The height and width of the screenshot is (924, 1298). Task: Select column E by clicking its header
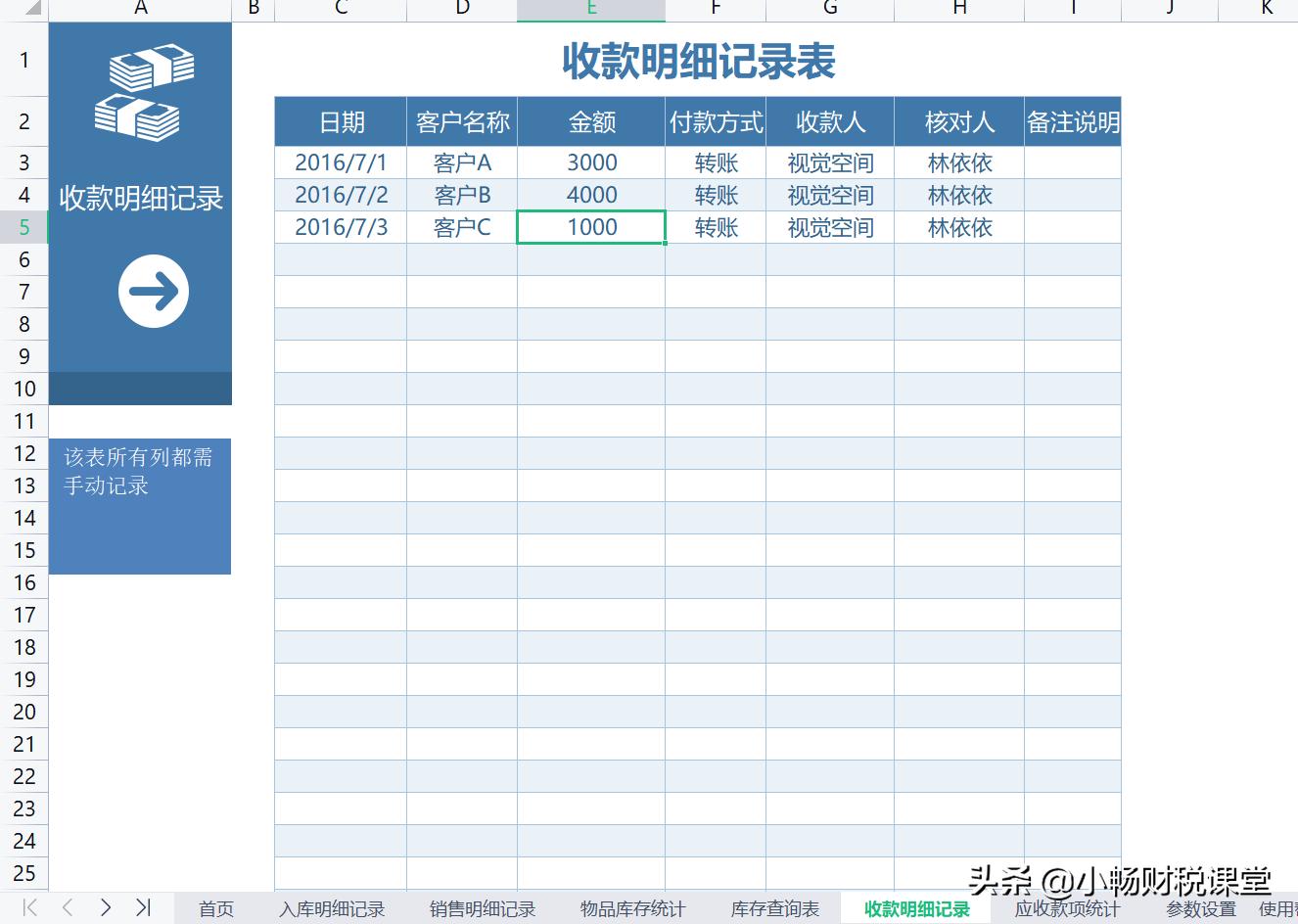[591, 10]
